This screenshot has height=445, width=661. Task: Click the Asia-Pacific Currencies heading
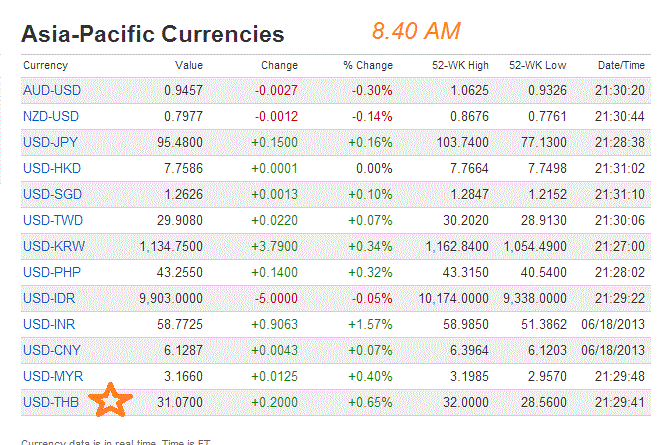tap(152, 35)
